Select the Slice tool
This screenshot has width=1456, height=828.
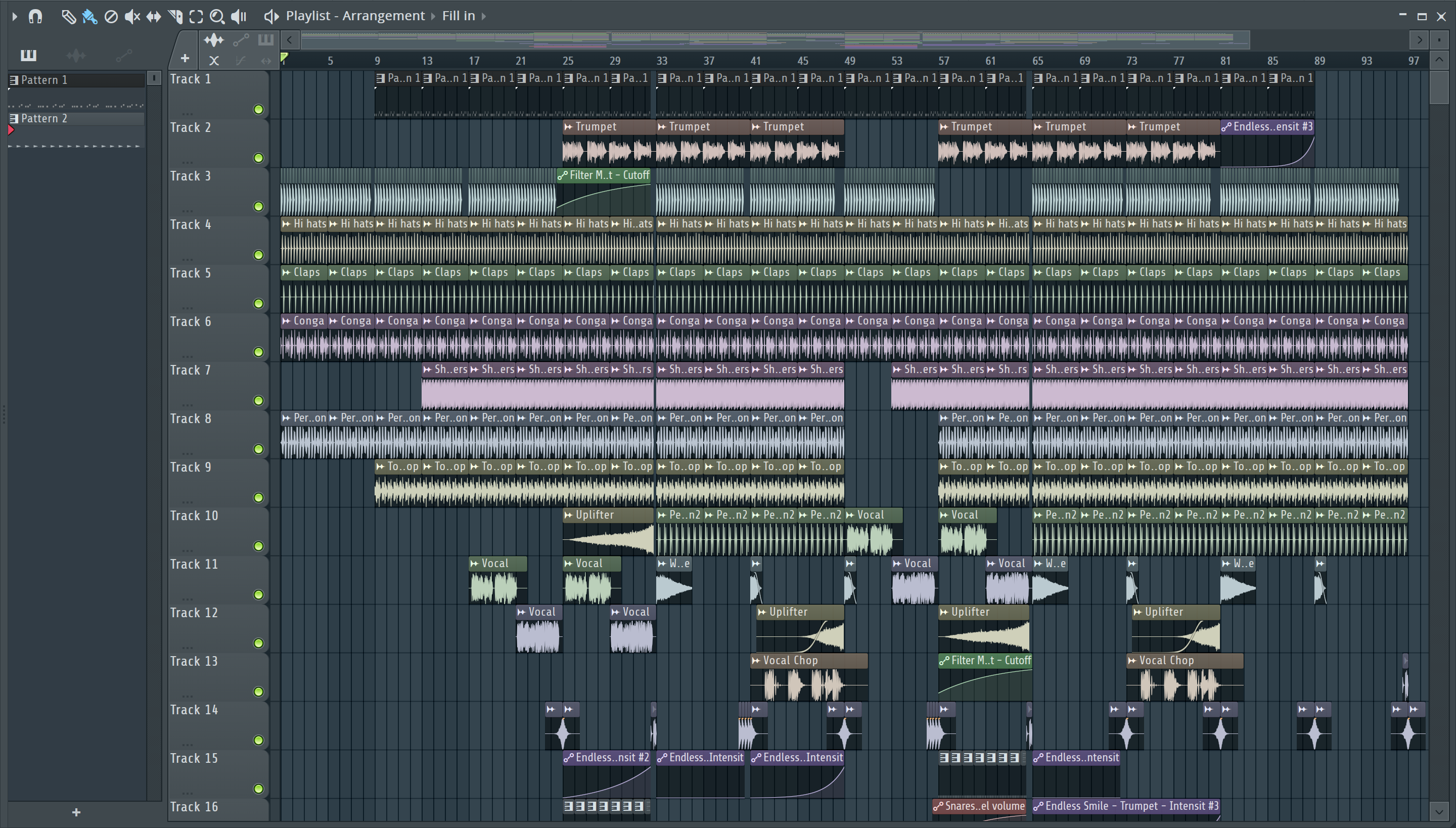175,17
